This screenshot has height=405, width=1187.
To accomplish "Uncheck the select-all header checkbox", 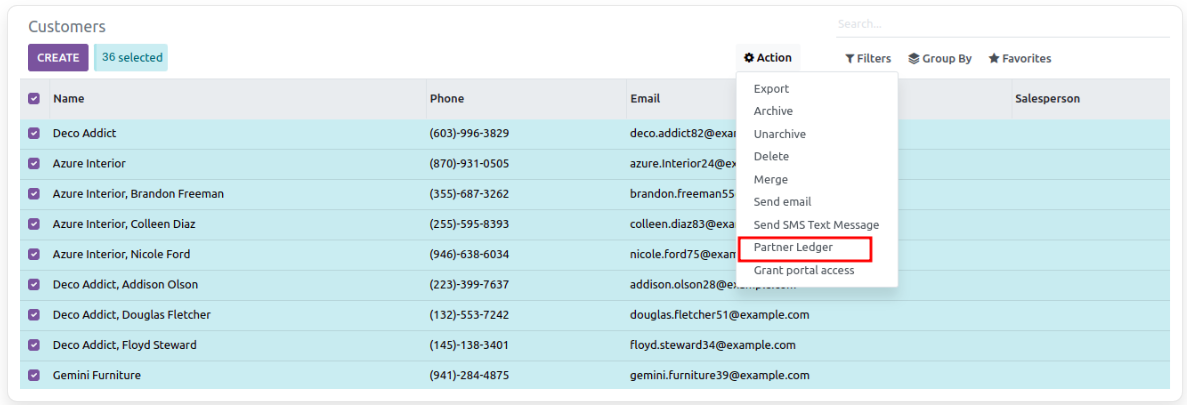I will click(x=34, y=99).
